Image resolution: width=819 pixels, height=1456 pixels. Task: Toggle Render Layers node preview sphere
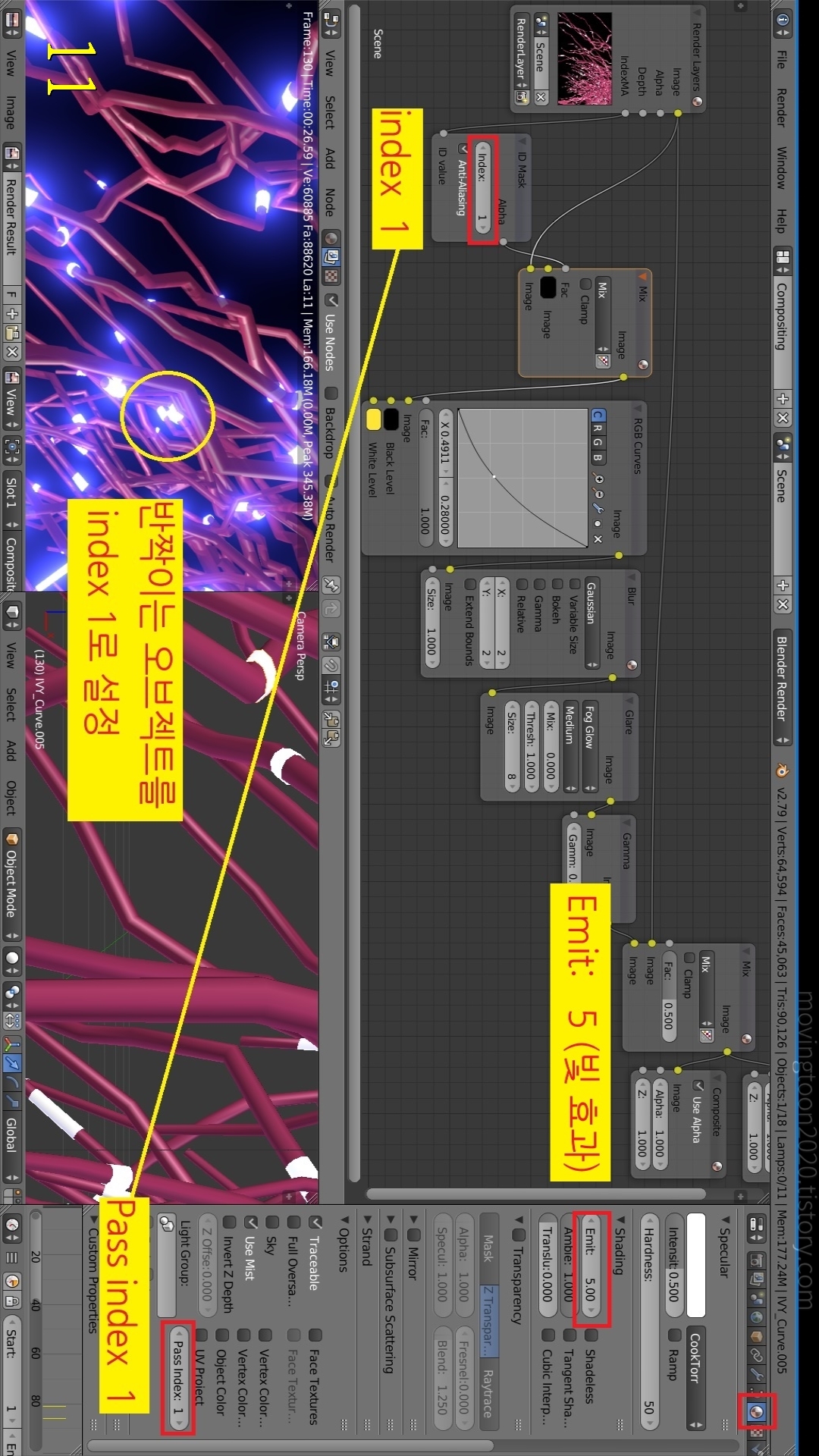(x=696, y=102)
